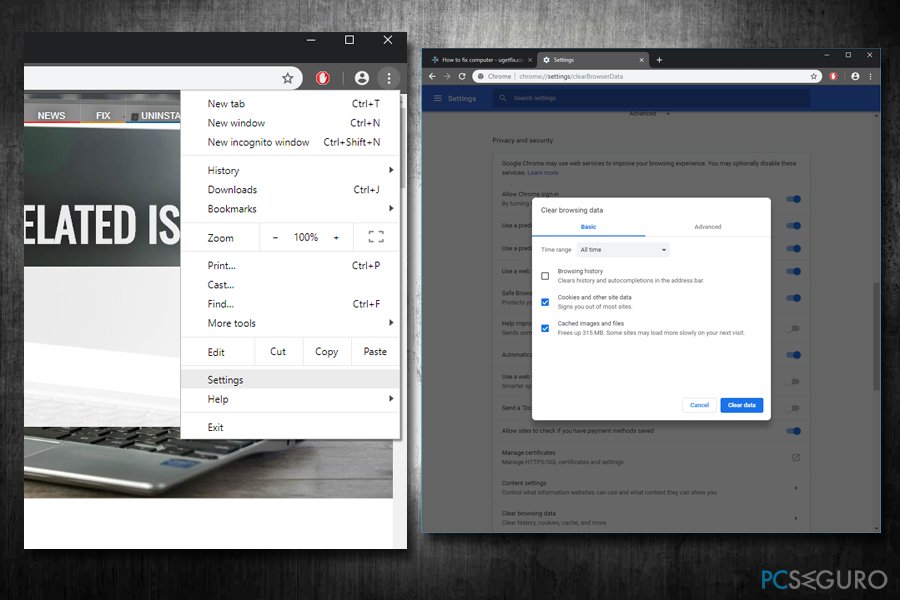Maximize the left Chrome window
The width and height of the screenshot is (900, 600).
pyautogui.click(x=349, y=40)
